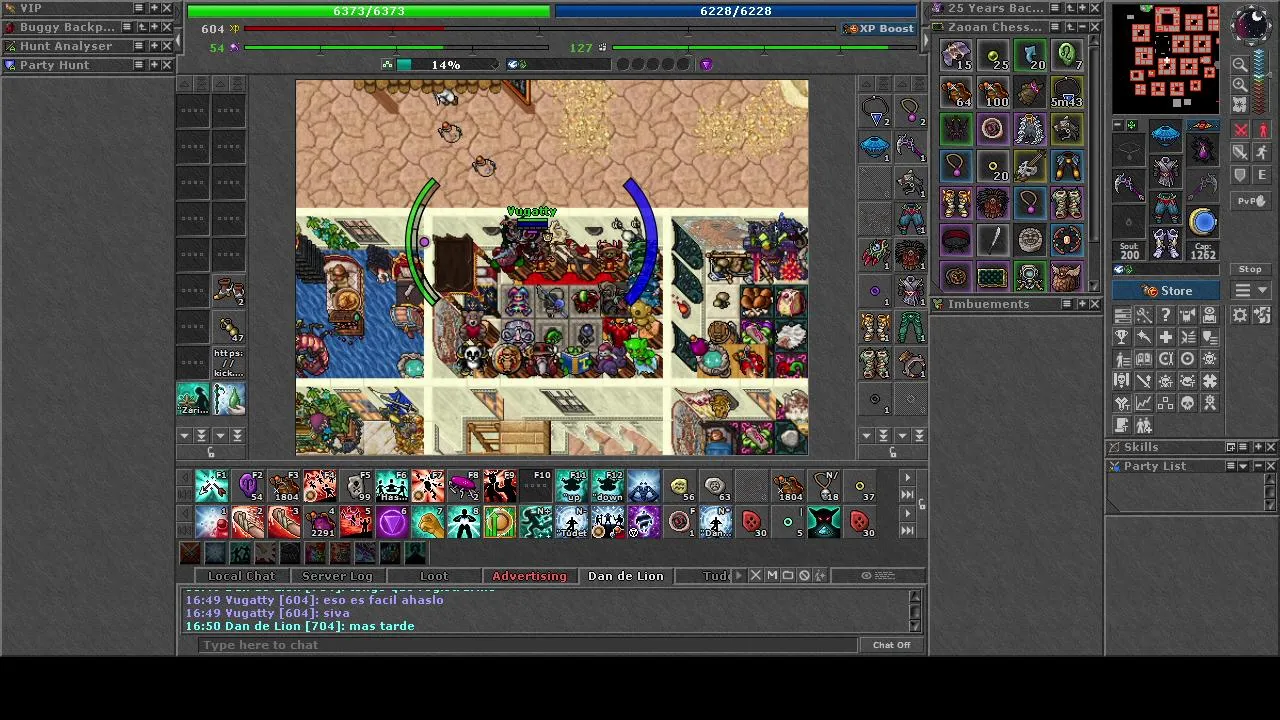Viewport: 1280px width, 720px height.
Task: Trigger the F11 'up' action slot
Action: pyautogui.click(x=572, y=486)
